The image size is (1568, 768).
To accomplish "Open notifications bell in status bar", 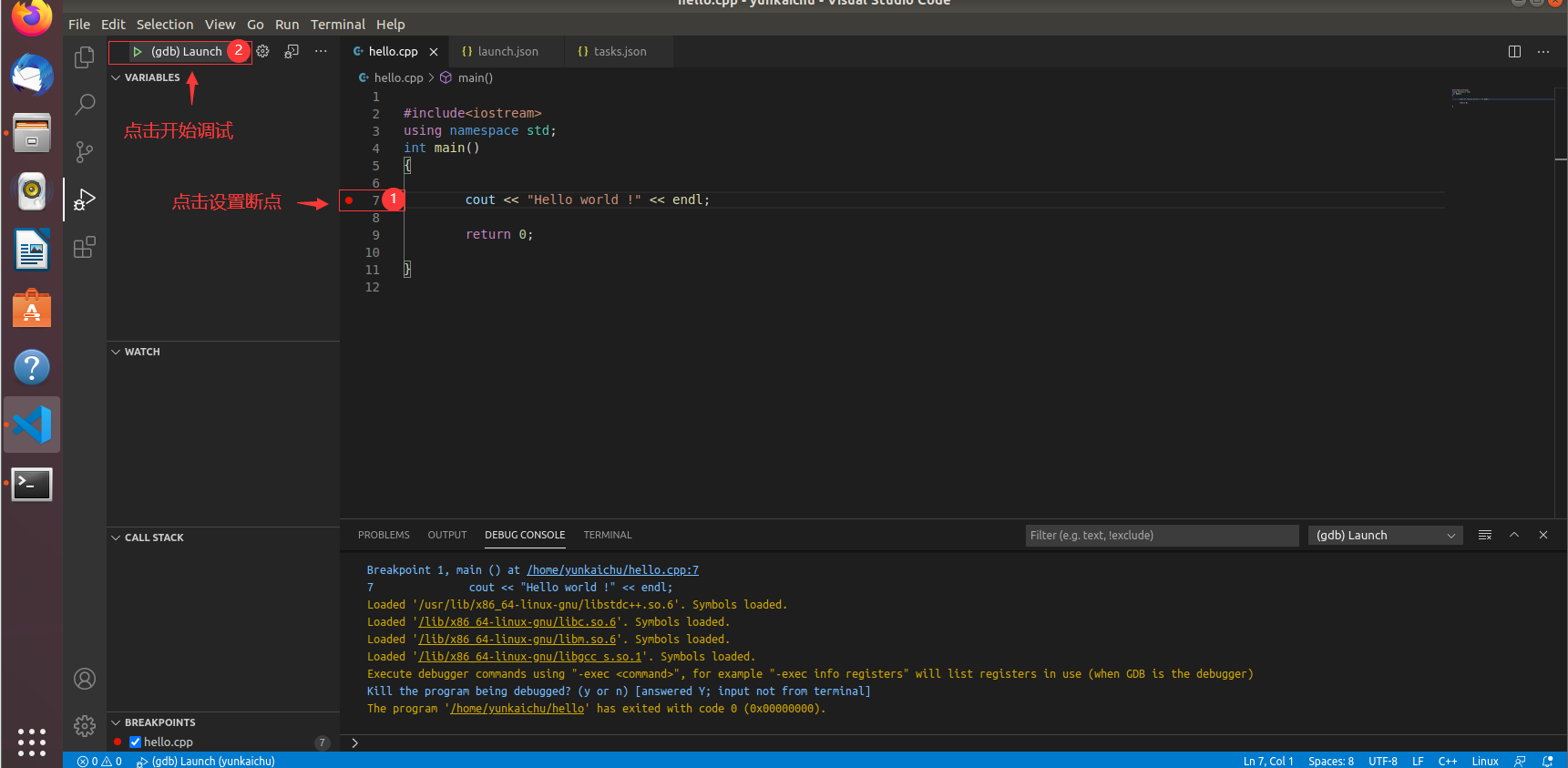I will tap(1548, 761).
